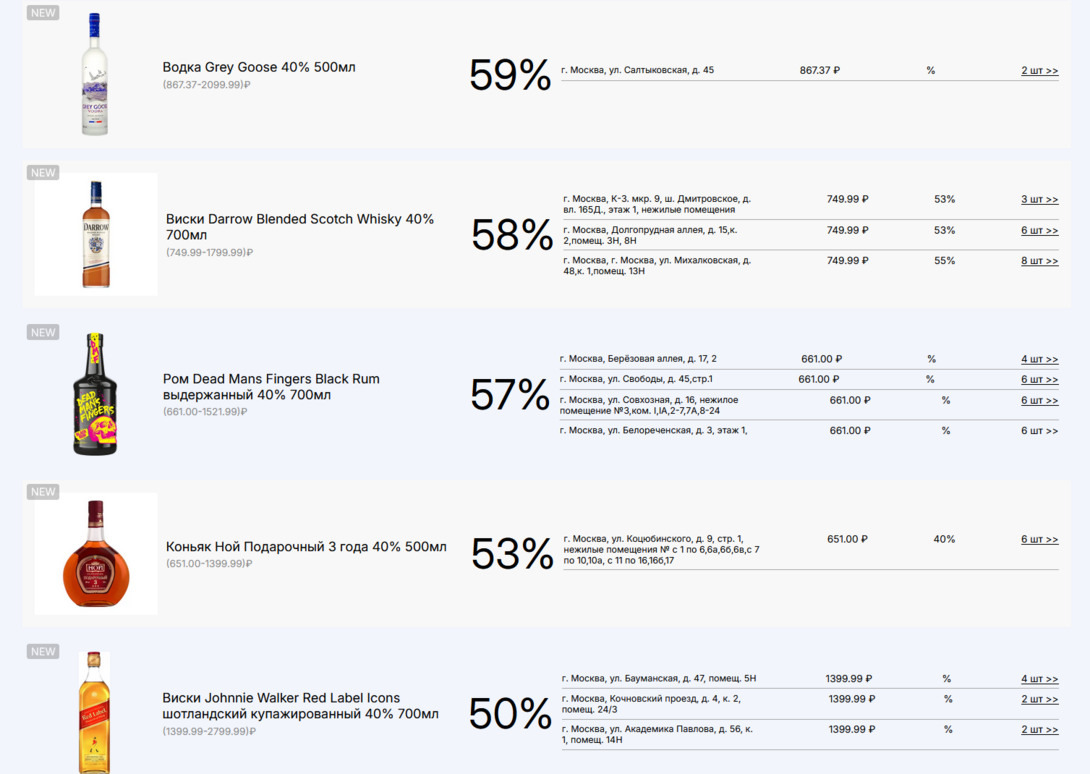Click the "4 шт >>" link for ул. Бауманская
This screenshot has width=1090, height=774.
pos(1039,679)
